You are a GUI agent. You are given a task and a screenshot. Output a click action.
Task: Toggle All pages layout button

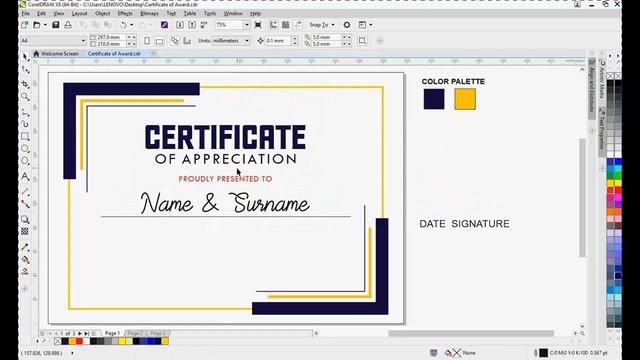coord(175,41)
